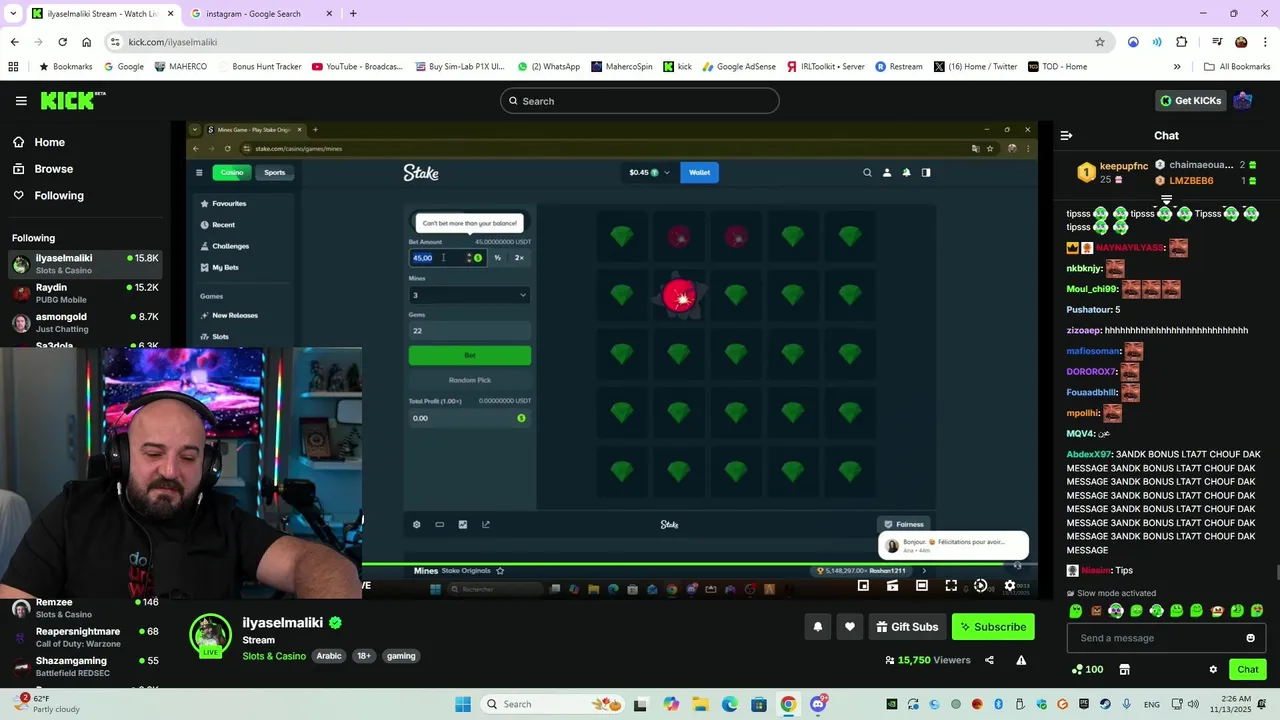
Task: Open the Home sidebar item
Action: point(48,142)
